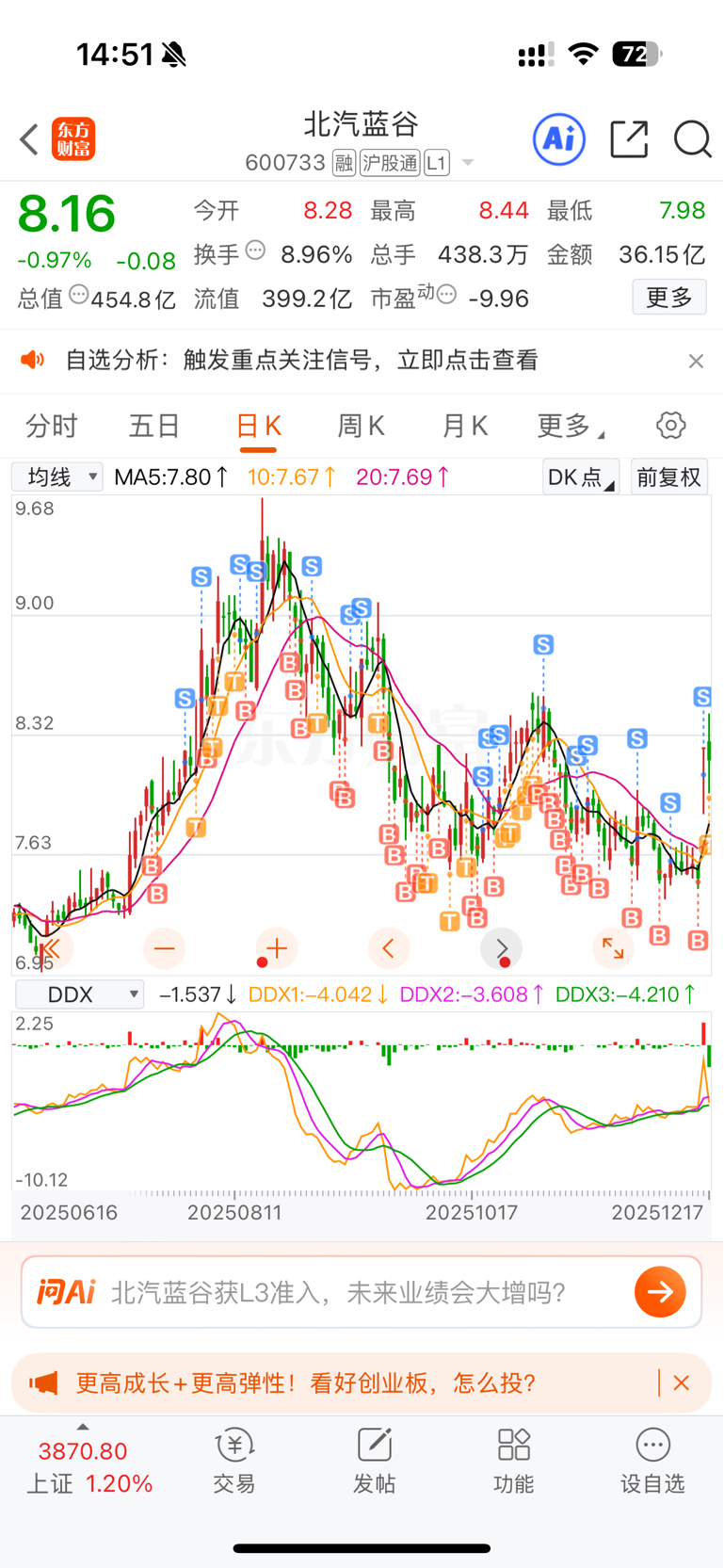Expand stock title dropdown arrow

[468, 163]
